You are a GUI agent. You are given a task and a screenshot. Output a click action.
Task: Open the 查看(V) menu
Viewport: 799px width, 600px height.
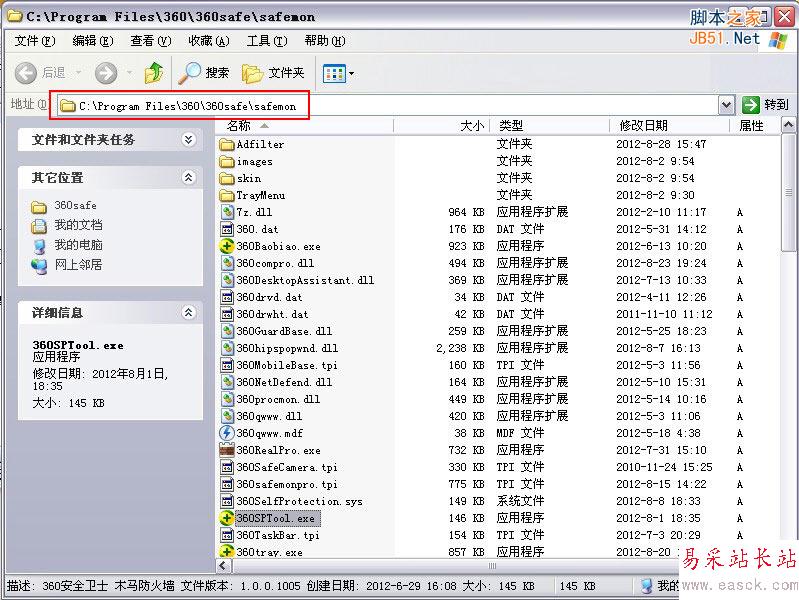click(151, 41)
